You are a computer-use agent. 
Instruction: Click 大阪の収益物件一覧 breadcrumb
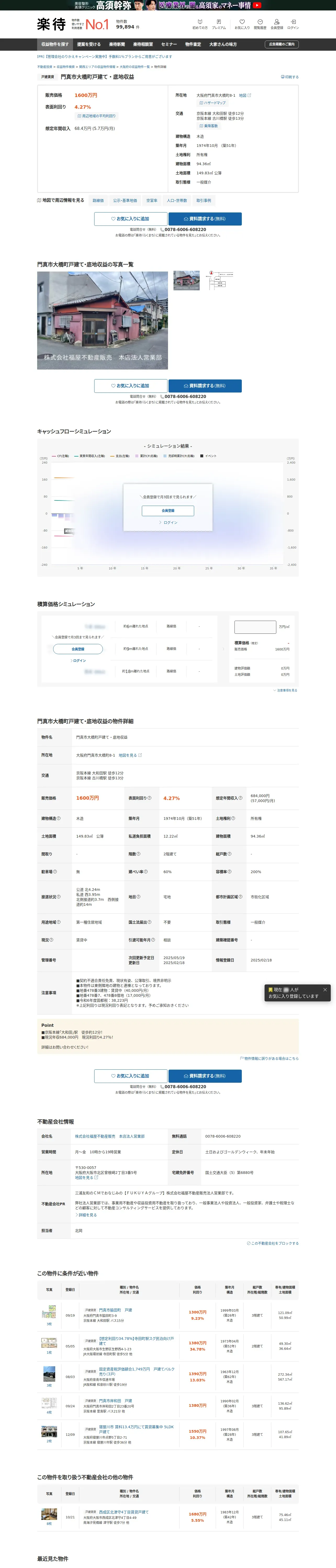point(134,67)
